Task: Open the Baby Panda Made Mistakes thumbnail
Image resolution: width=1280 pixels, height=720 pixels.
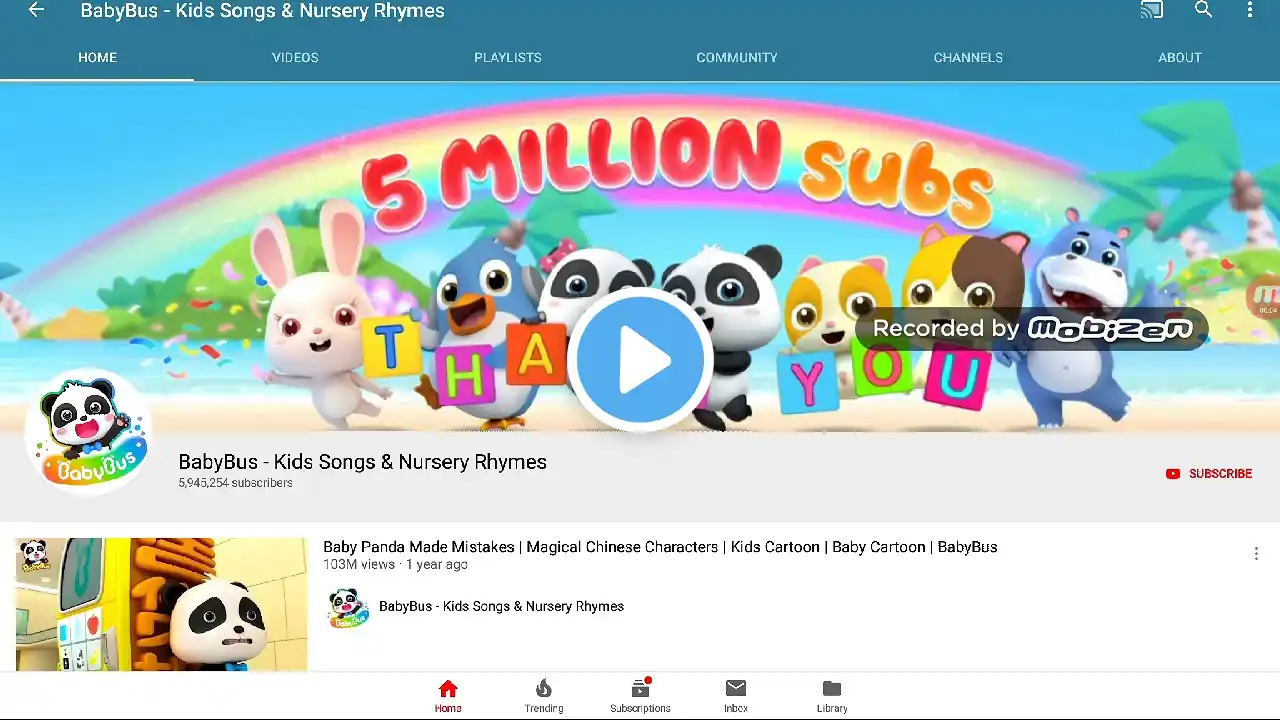Action: tap(161, 604)
